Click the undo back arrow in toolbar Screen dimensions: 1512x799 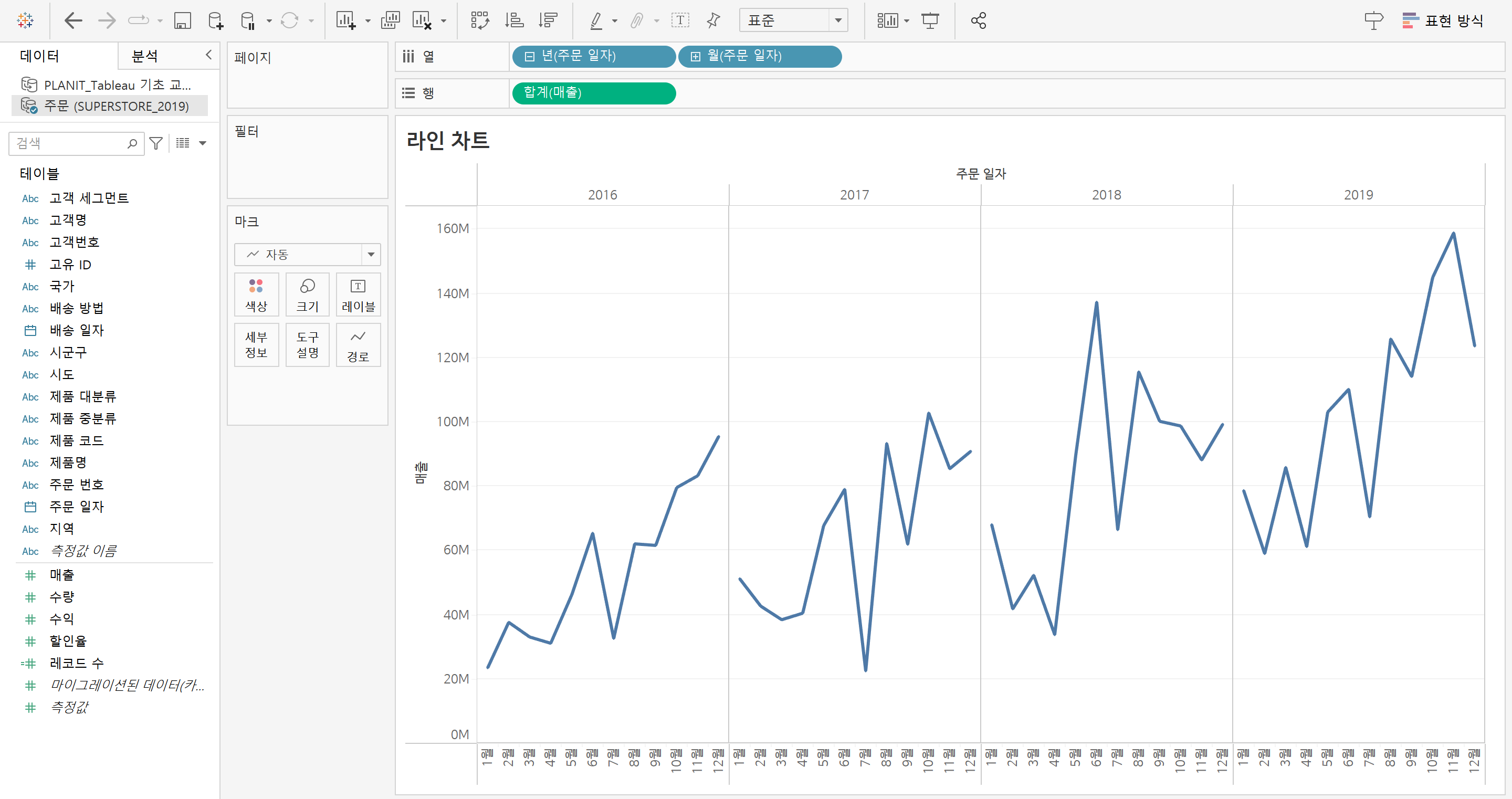click(73, 20)
